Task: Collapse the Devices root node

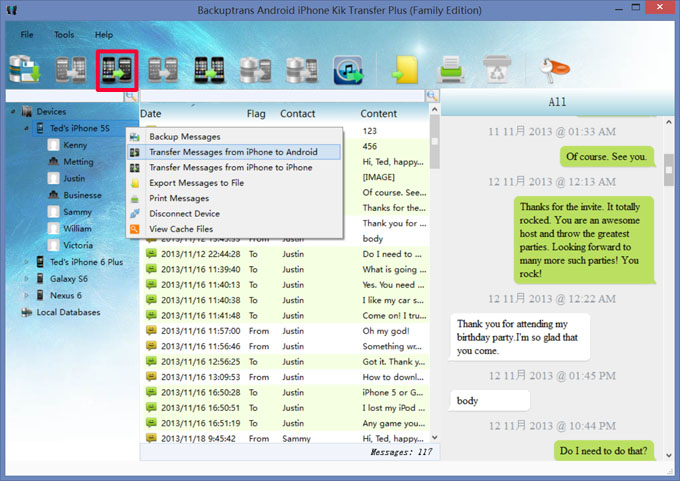Action: point(13,111)
